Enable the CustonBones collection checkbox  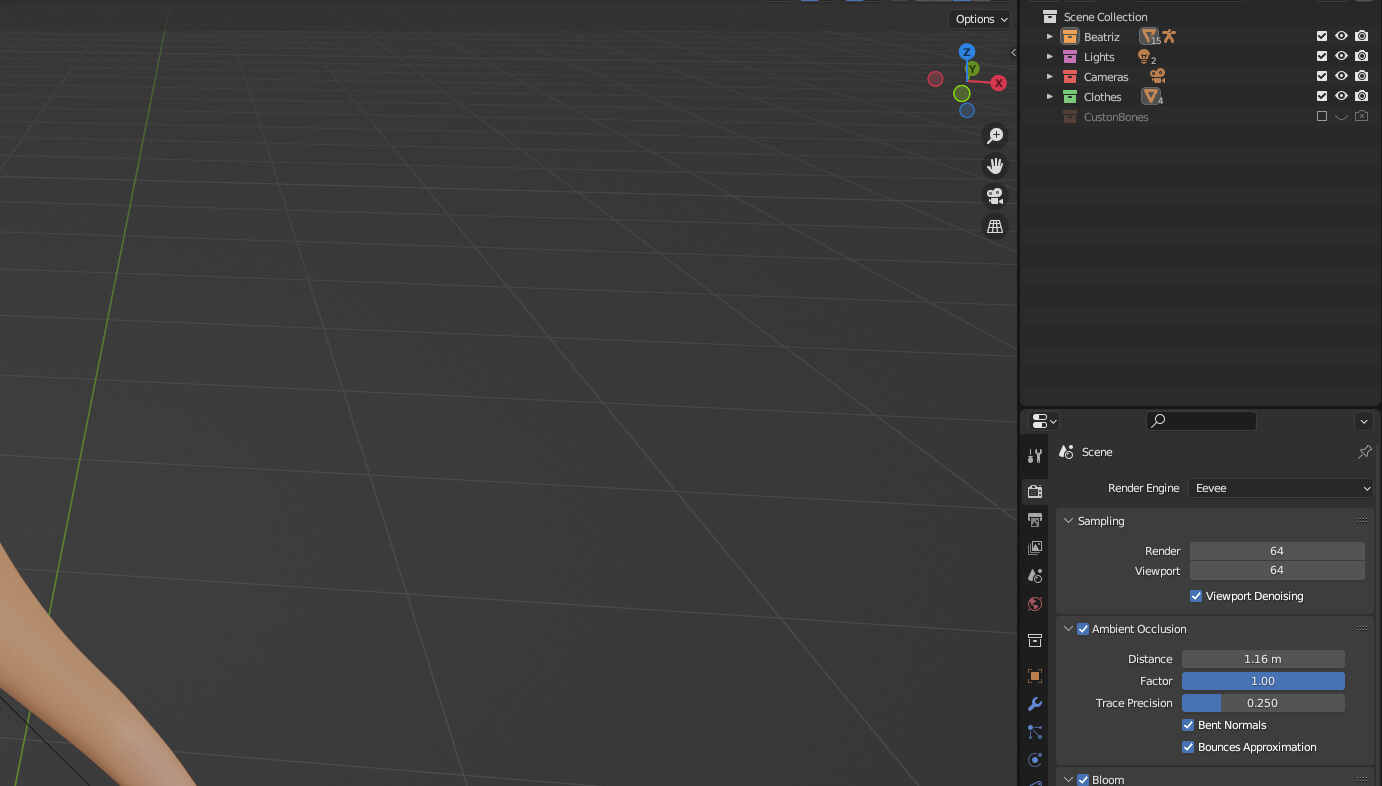coord(1321,117)
